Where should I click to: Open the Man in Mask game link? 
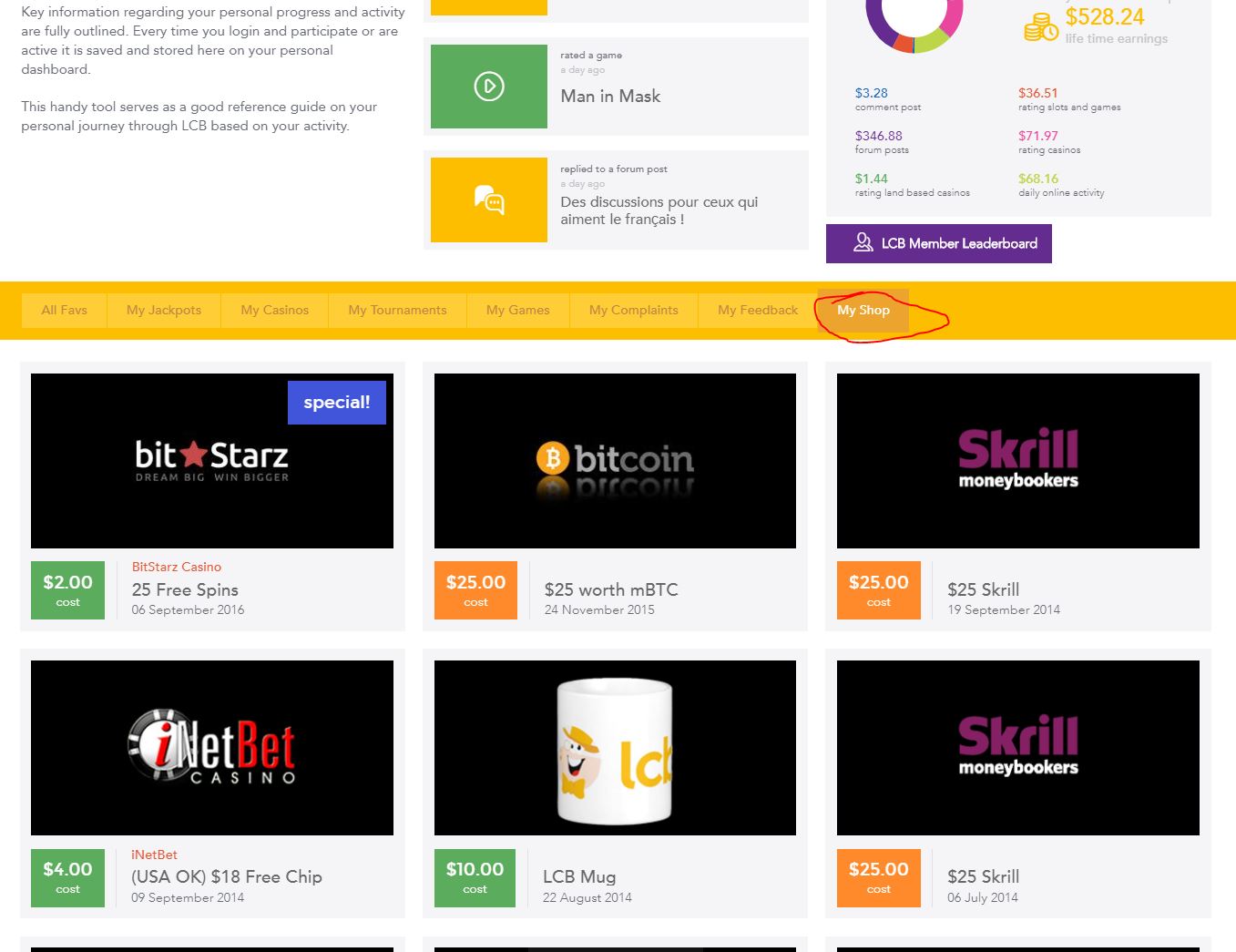[610, 96]
